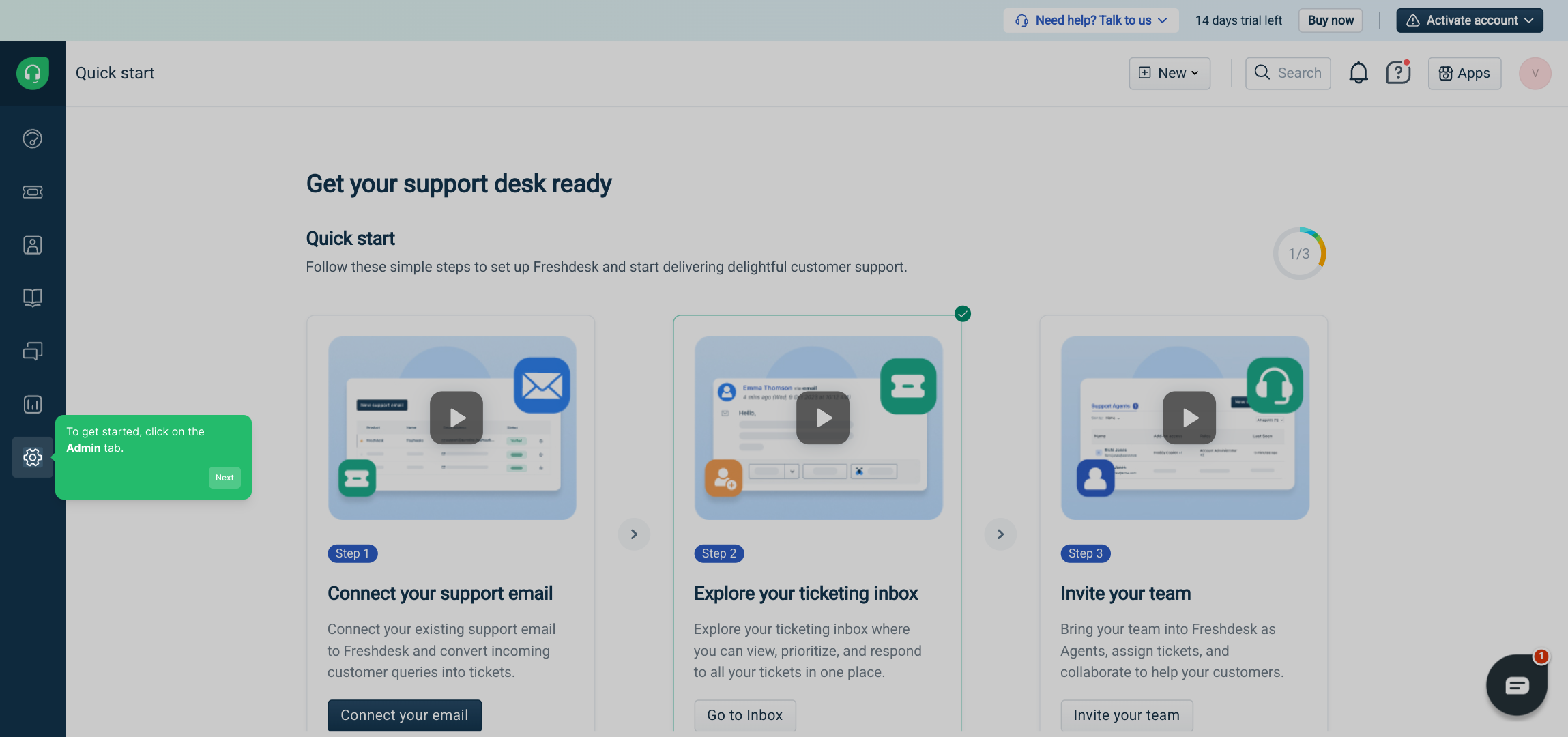This screenshot has width=1568, height=737.
Task: Expand Need help? Talk to us menu
Action: [x=1091, y=20]
